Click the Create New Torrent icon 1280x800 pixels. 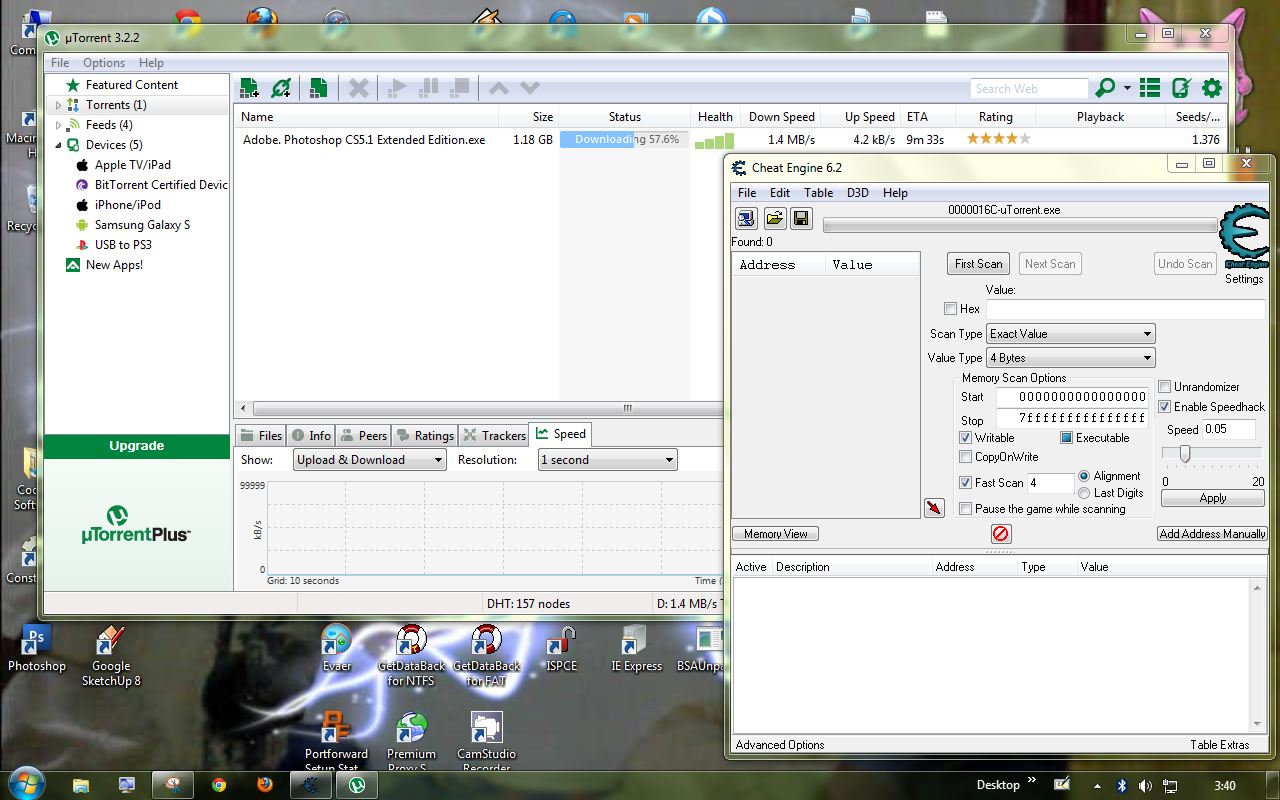click(318, 88)
